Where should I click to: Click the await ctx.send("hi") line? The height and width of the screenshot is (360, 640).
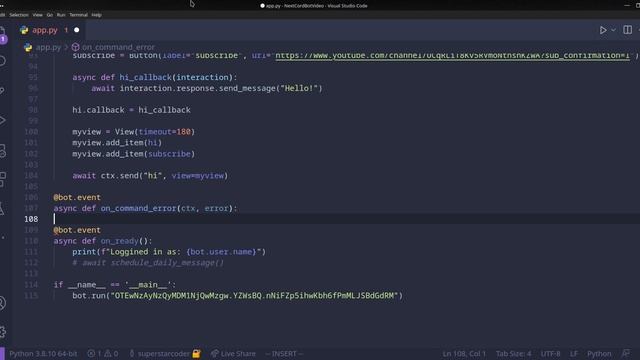tap(150, 176)
